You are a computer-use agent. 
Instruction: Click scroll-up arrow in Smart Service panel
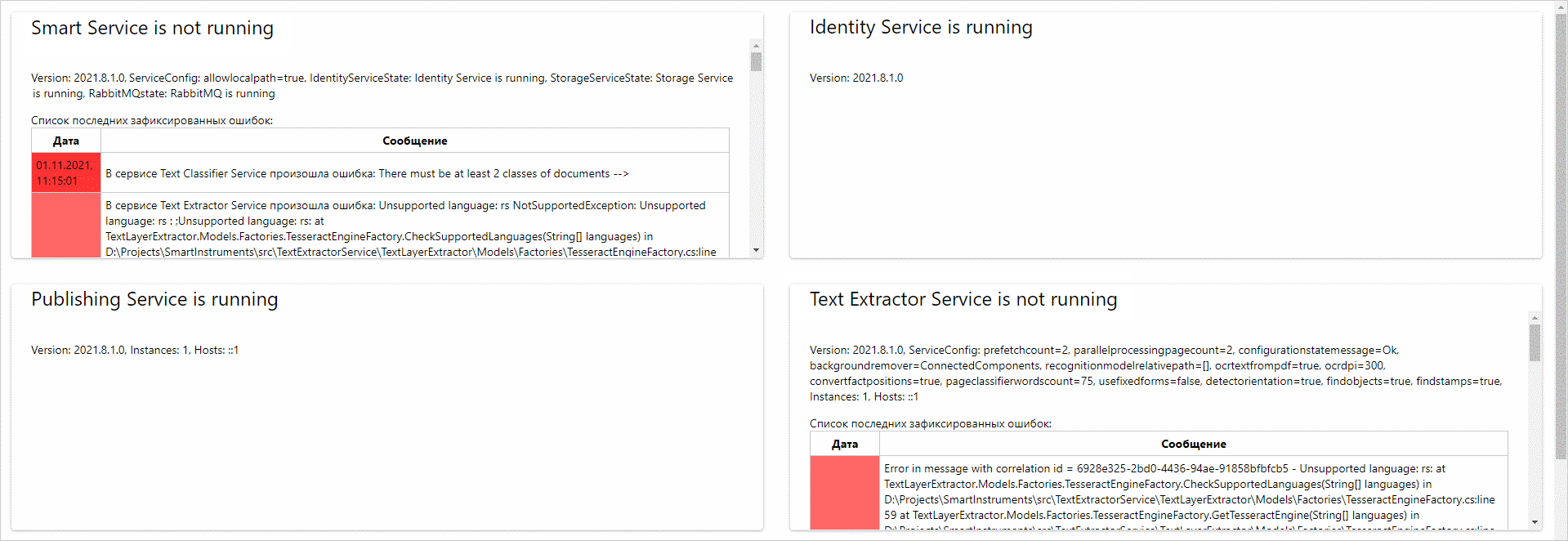[756, 46]
